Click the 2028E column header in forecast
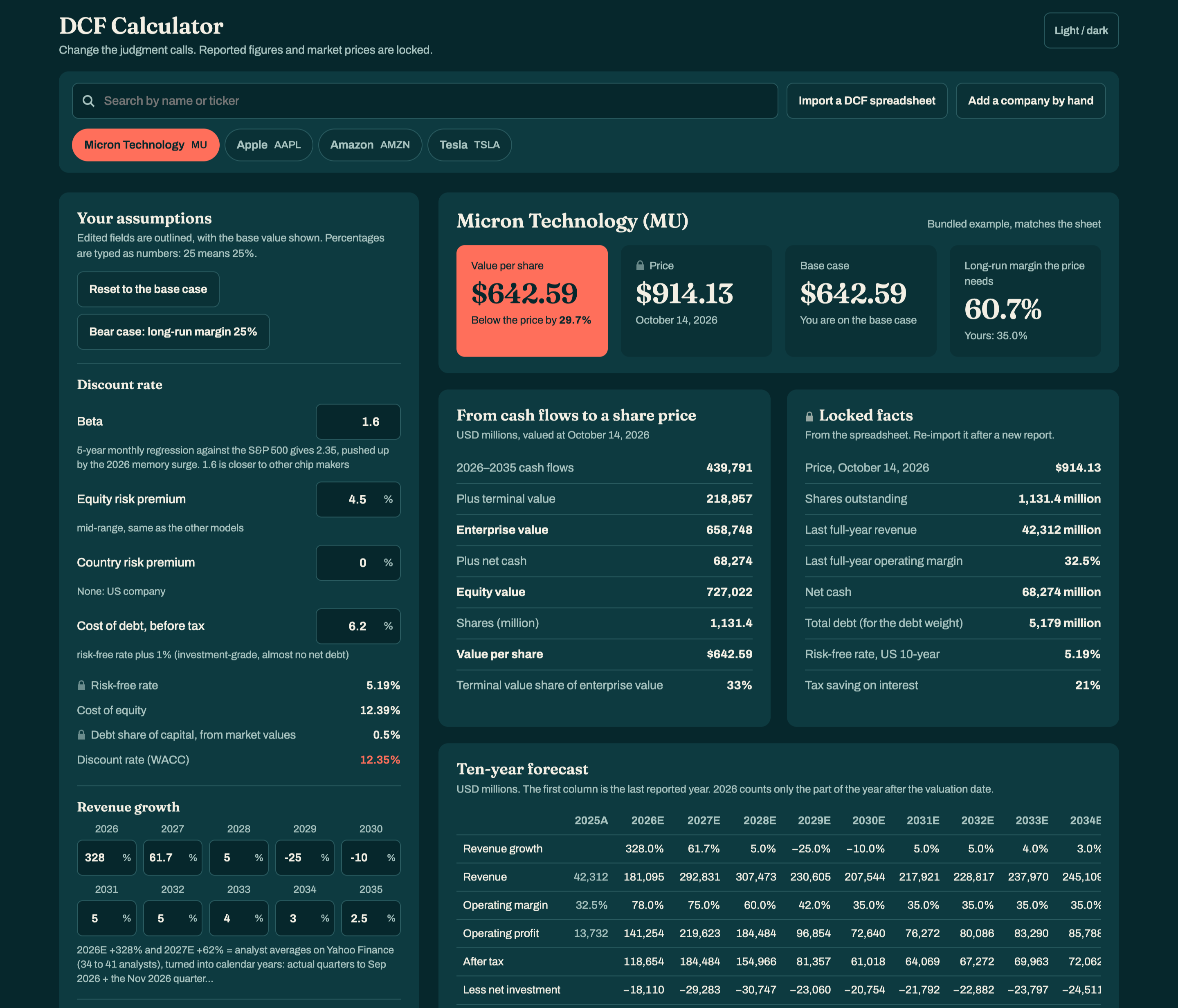This screenshot has width=1178, height=1008. pos(760,820)
